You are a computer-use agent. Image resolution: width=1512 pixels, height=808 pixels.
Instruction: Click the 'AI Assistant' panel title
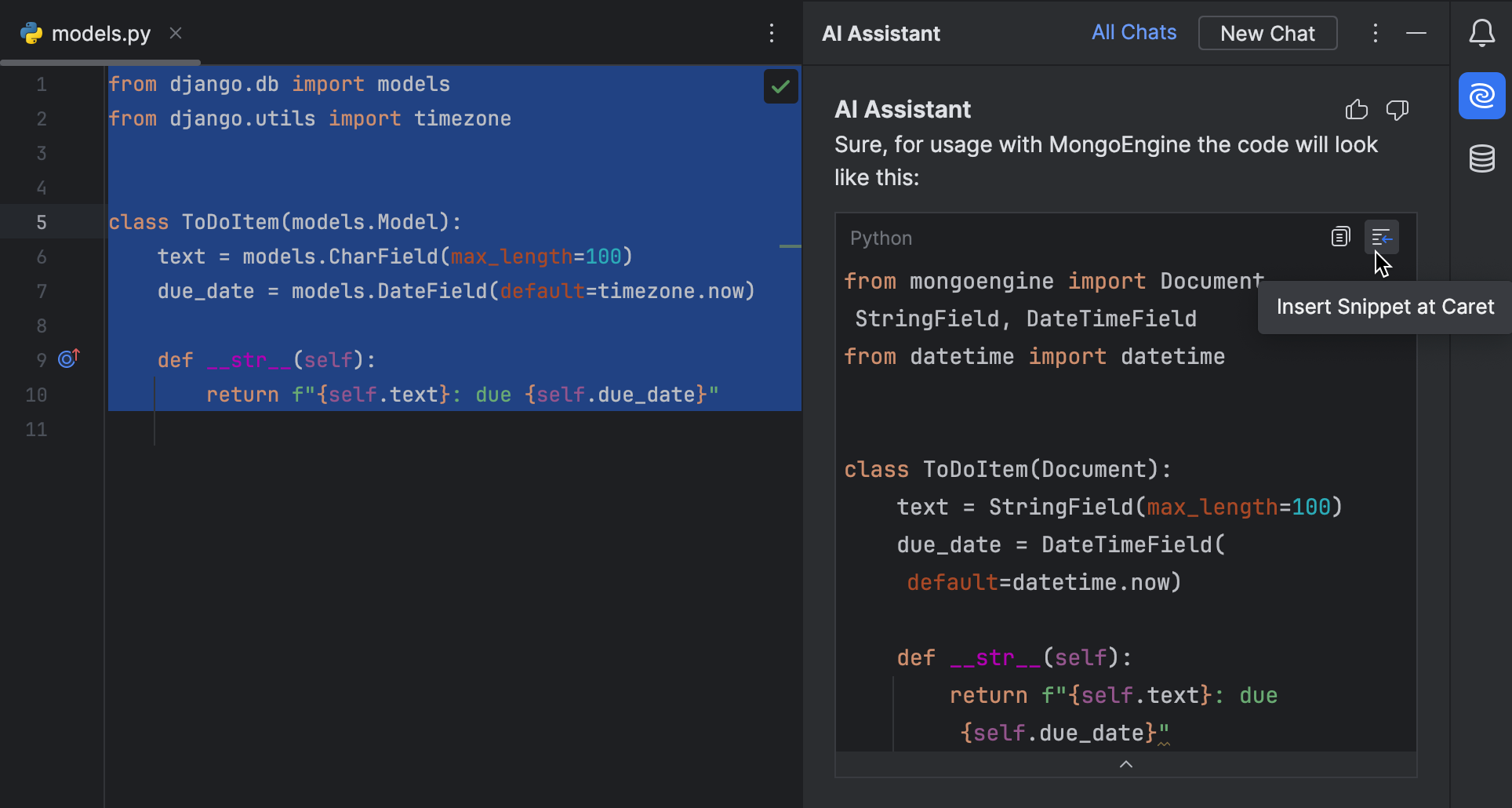[881, 33]
